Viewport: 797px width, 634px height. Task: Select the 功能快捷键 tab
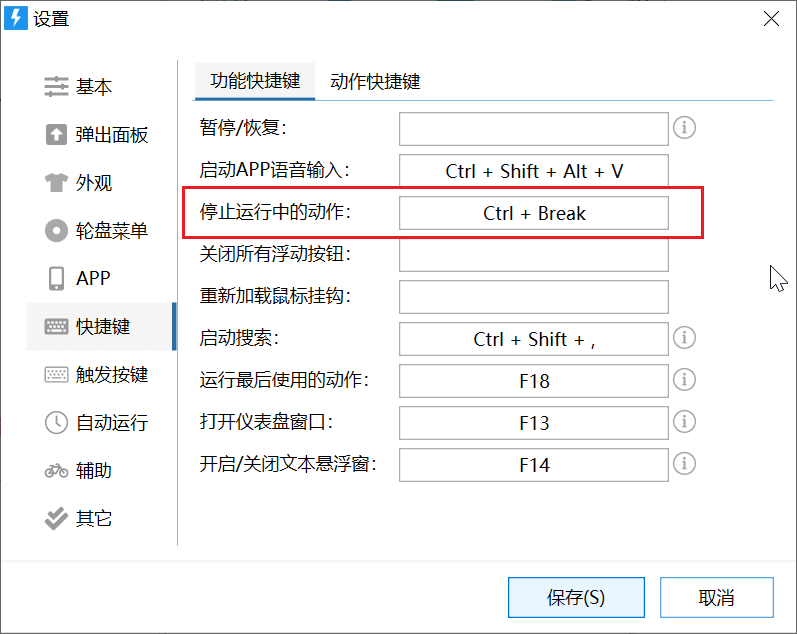click(x=255, y=81)
